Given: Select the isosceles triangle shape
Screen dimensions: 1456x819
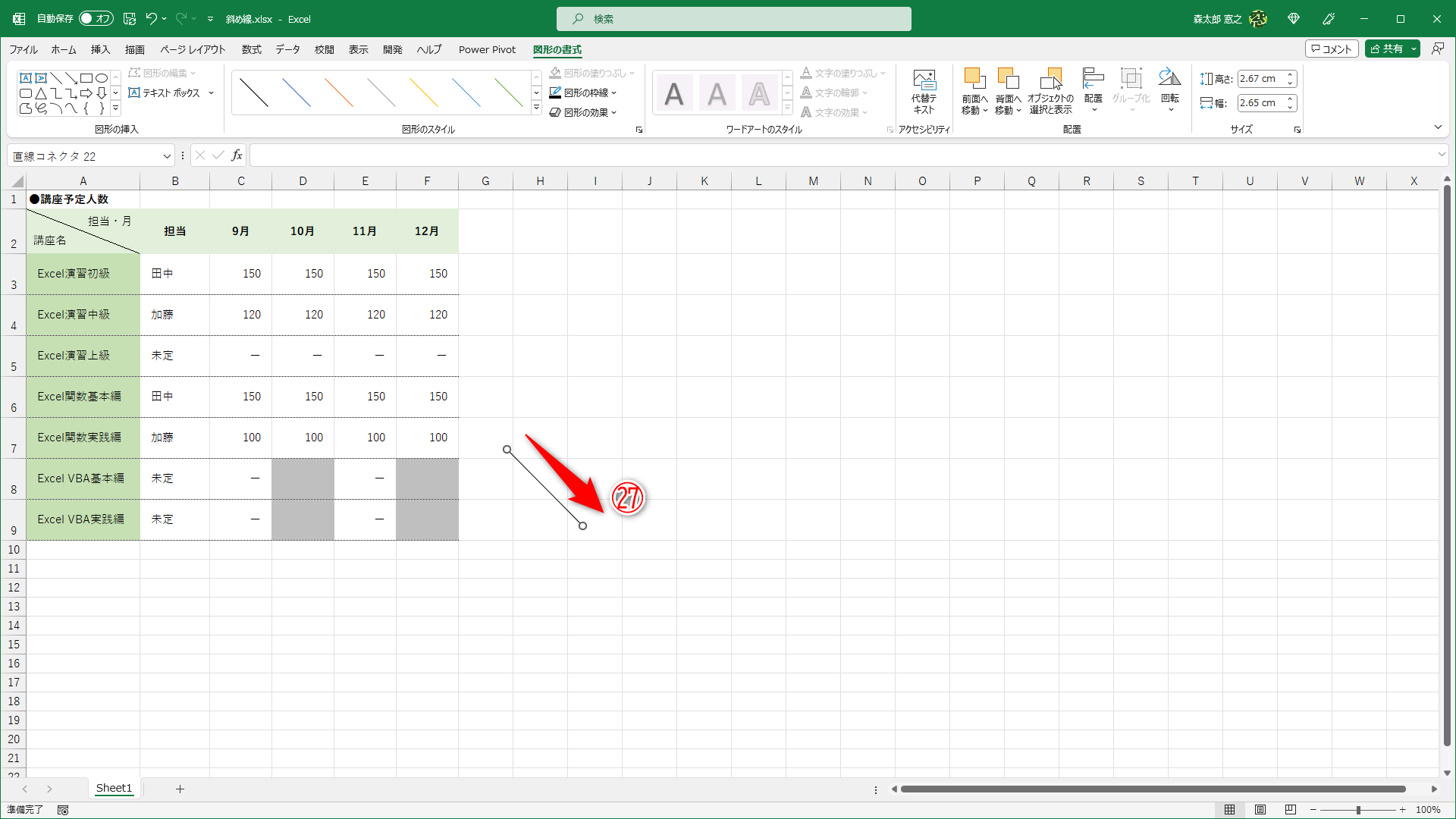Looking at the screenshot, I should pyautogui.click(x=41, y=93).
